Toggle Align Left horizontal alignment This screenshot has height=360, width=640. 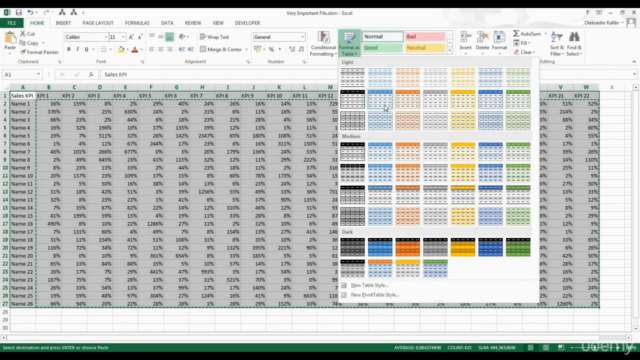(151, 49)
